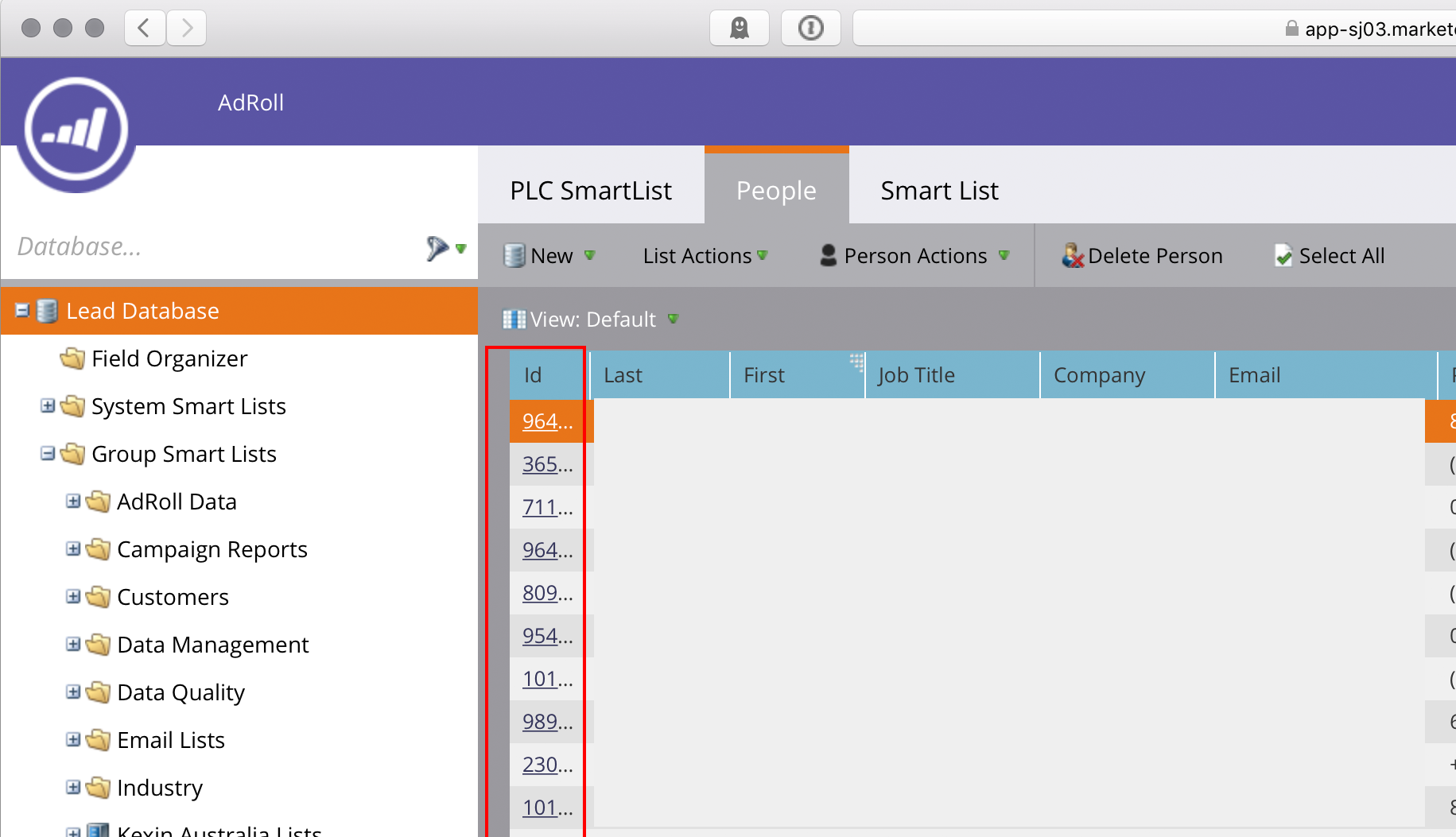
Task: Click the Delete Person icon
Action: tap(1073, 255)
